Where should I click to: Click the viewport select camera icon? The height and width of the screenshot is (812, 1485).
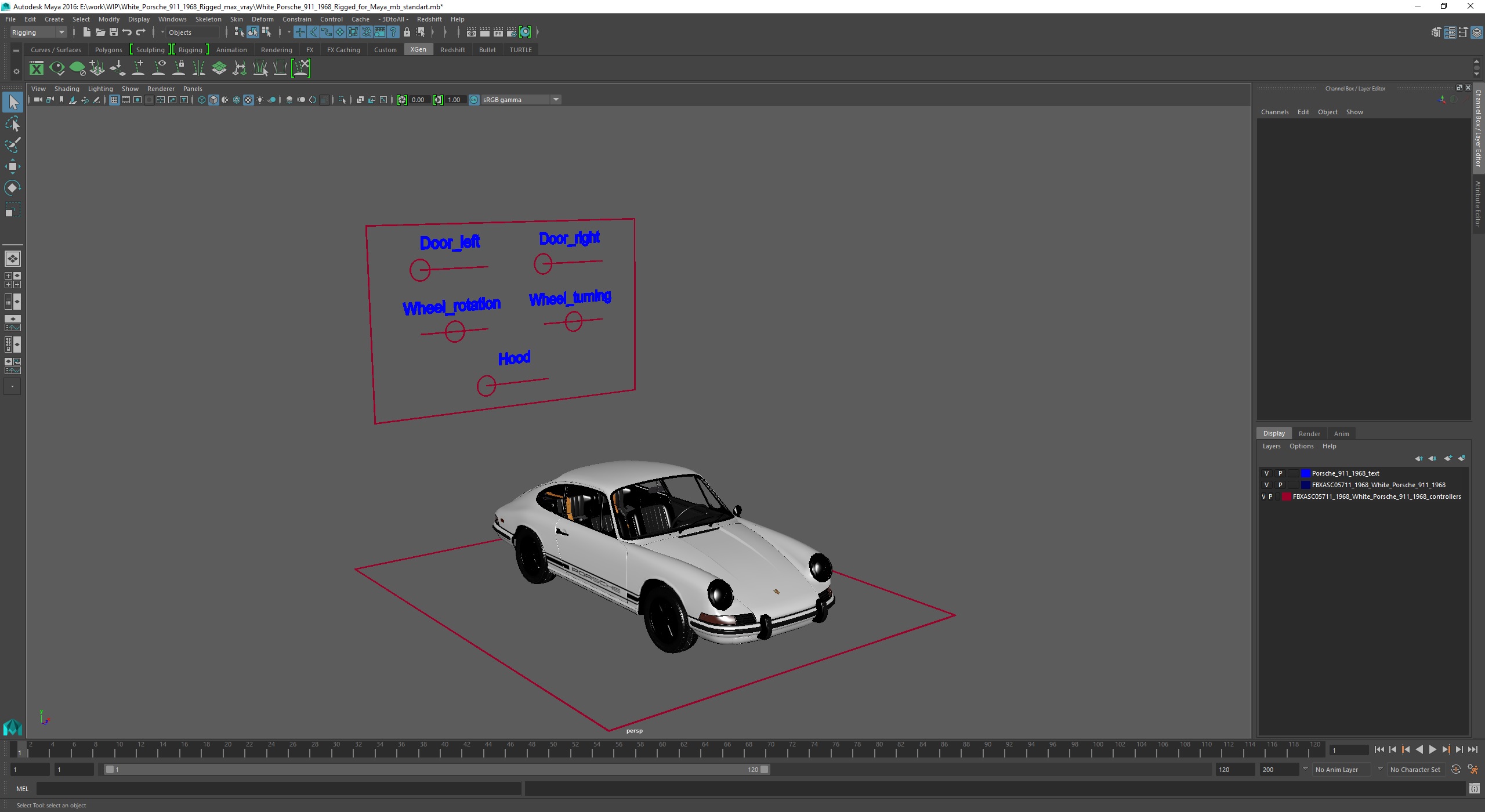(38, 100)
